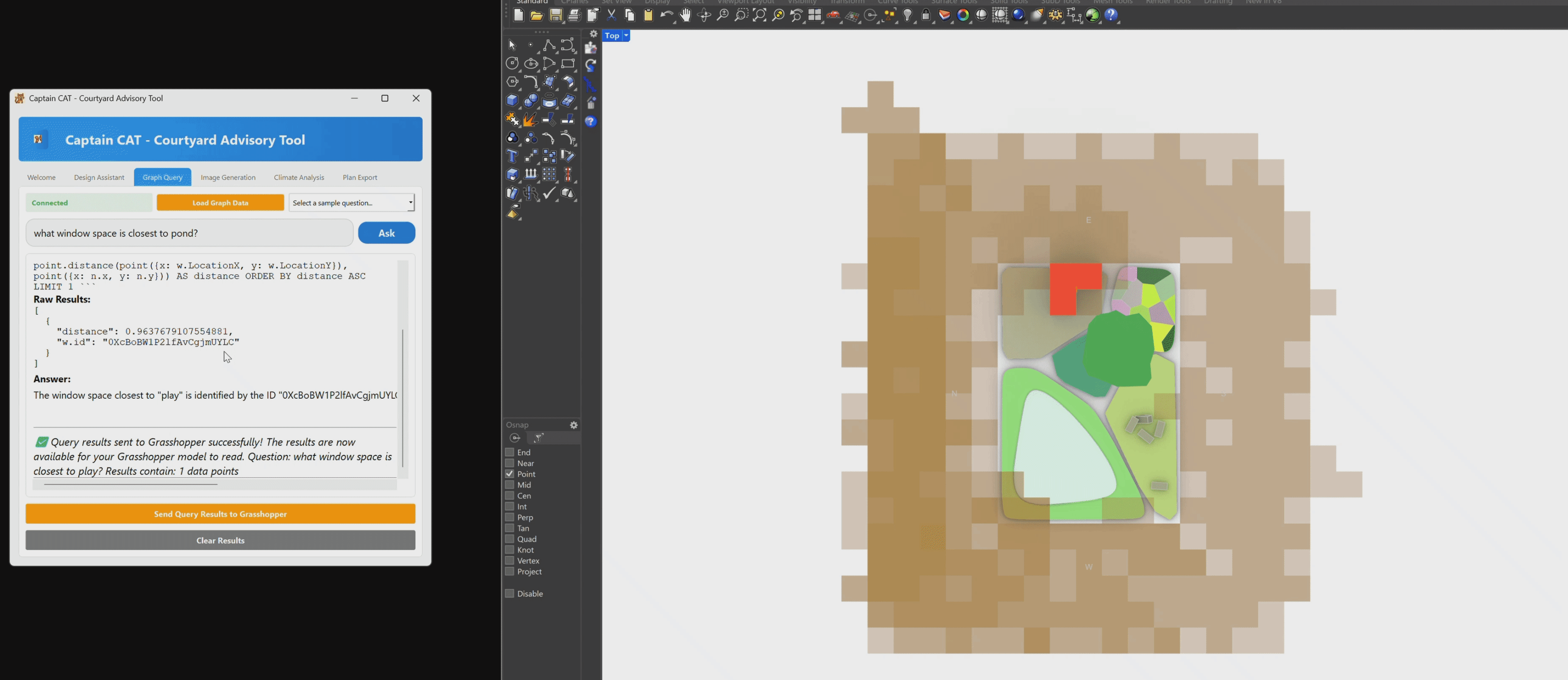Open the Osnap panel gear icon
The height and width of the screenshot is (680, 1568).
click(x=574, y=425)
